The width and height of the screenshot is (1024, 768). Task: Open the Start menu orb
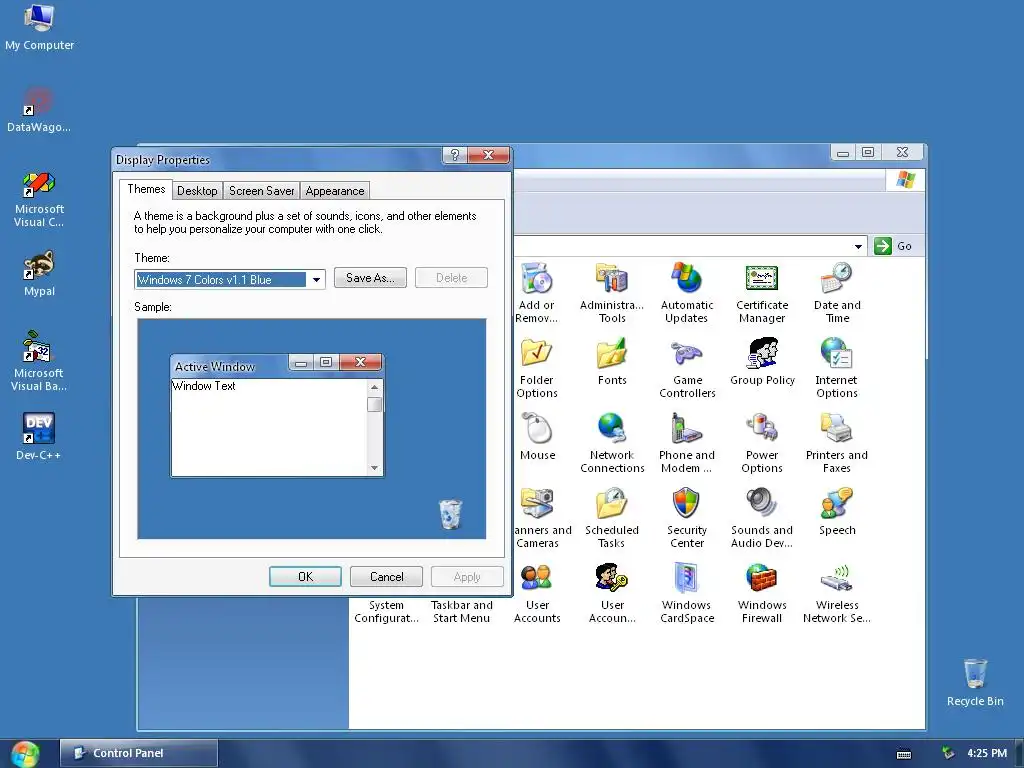[25, 754]
